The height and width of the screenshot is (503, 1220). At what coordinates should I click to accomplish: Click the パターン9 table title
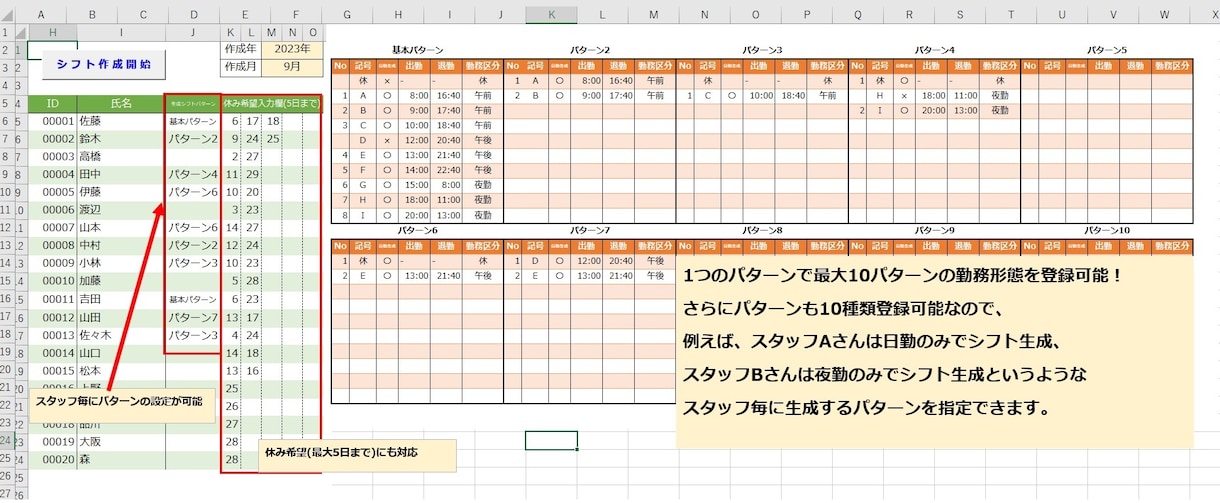tap(935, 231)
